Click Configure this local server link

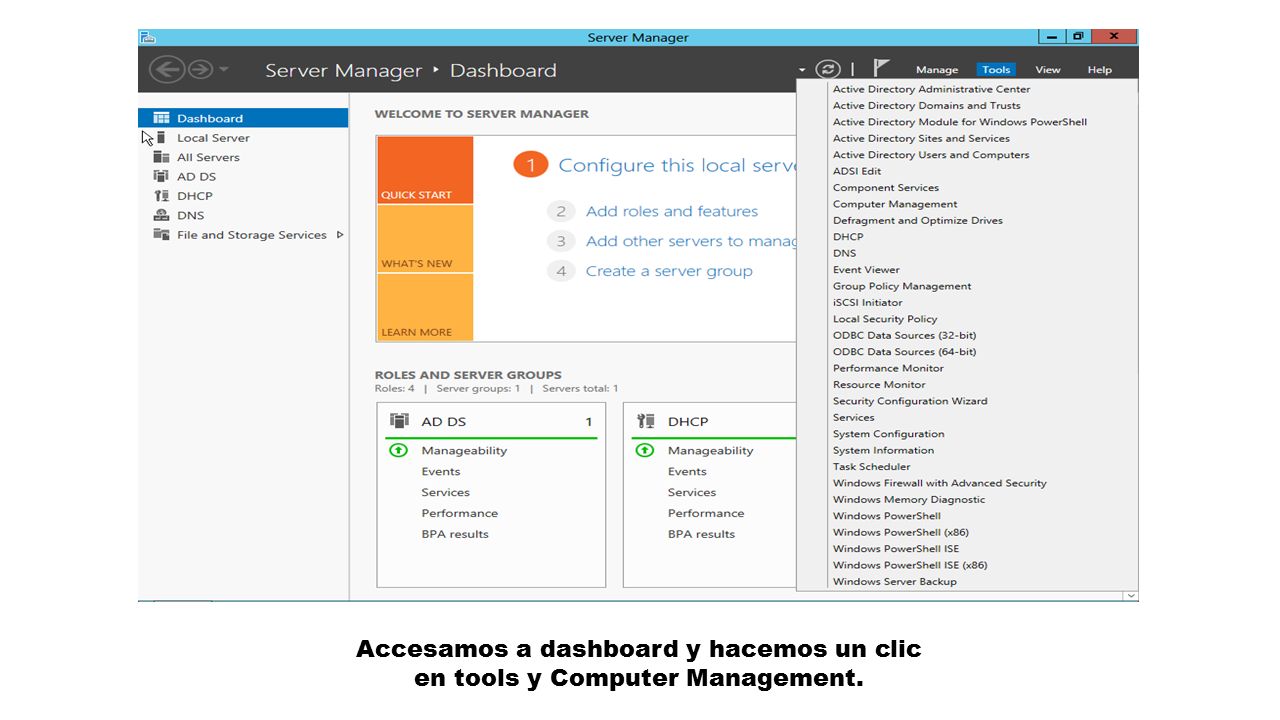coord(677,165)
